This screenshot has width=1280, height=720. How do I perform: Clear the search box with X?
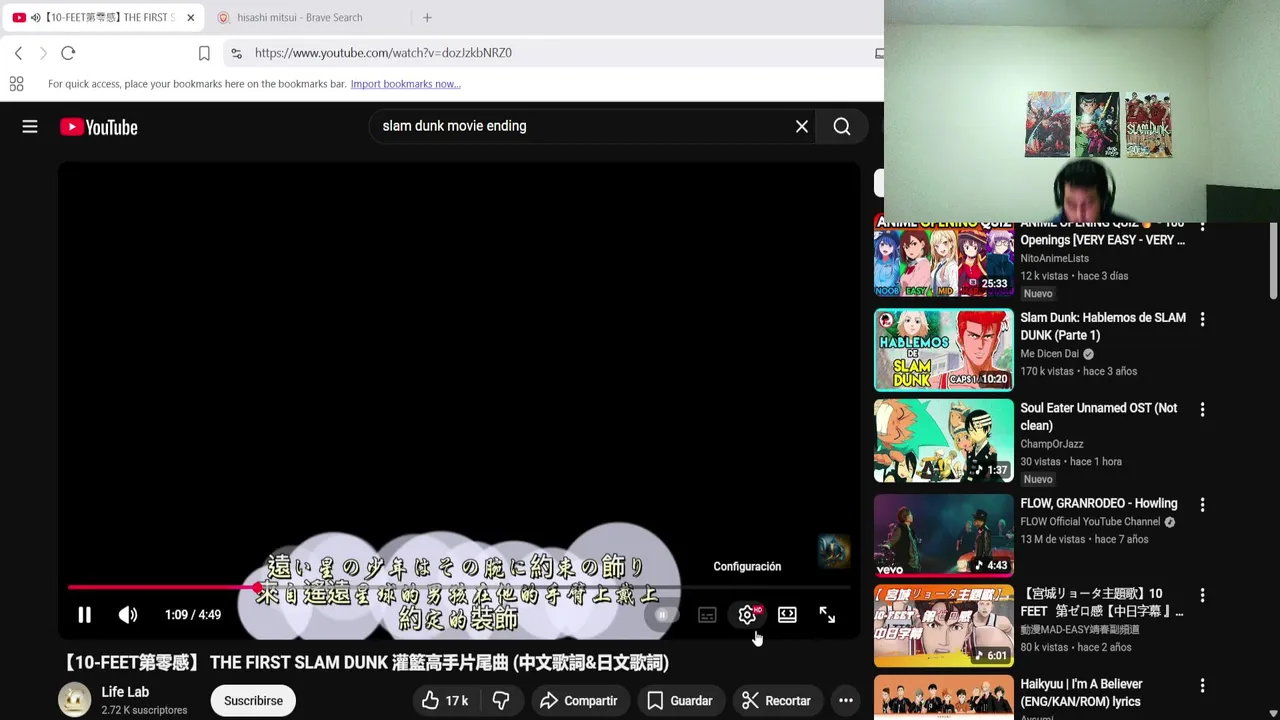point(802,127)
